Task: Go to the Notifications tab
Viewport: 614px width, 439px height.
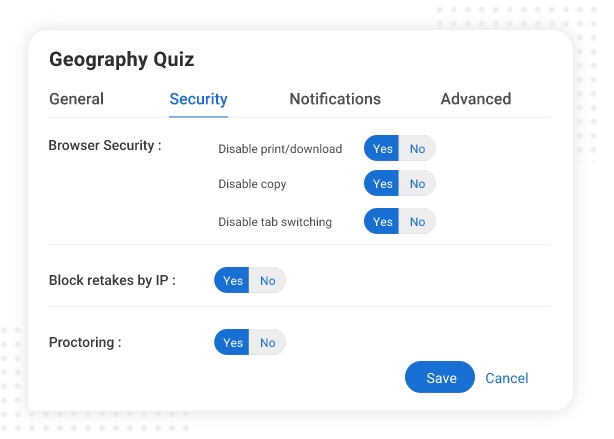Action: click(335, 99)
